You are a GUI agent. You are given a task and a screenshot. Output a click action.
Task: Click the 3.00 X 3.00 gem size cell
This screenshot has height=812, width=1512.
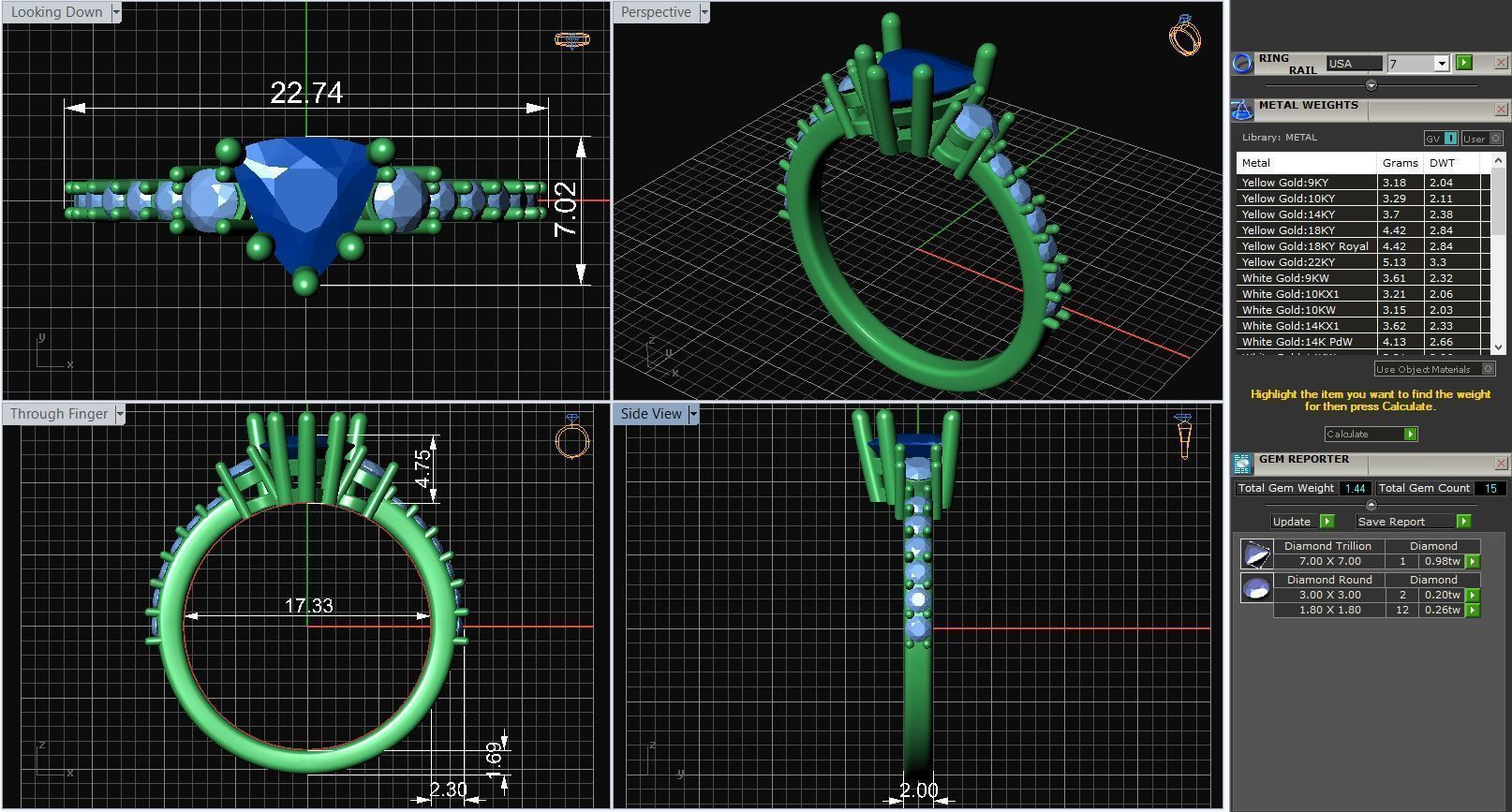(1329, 595)
